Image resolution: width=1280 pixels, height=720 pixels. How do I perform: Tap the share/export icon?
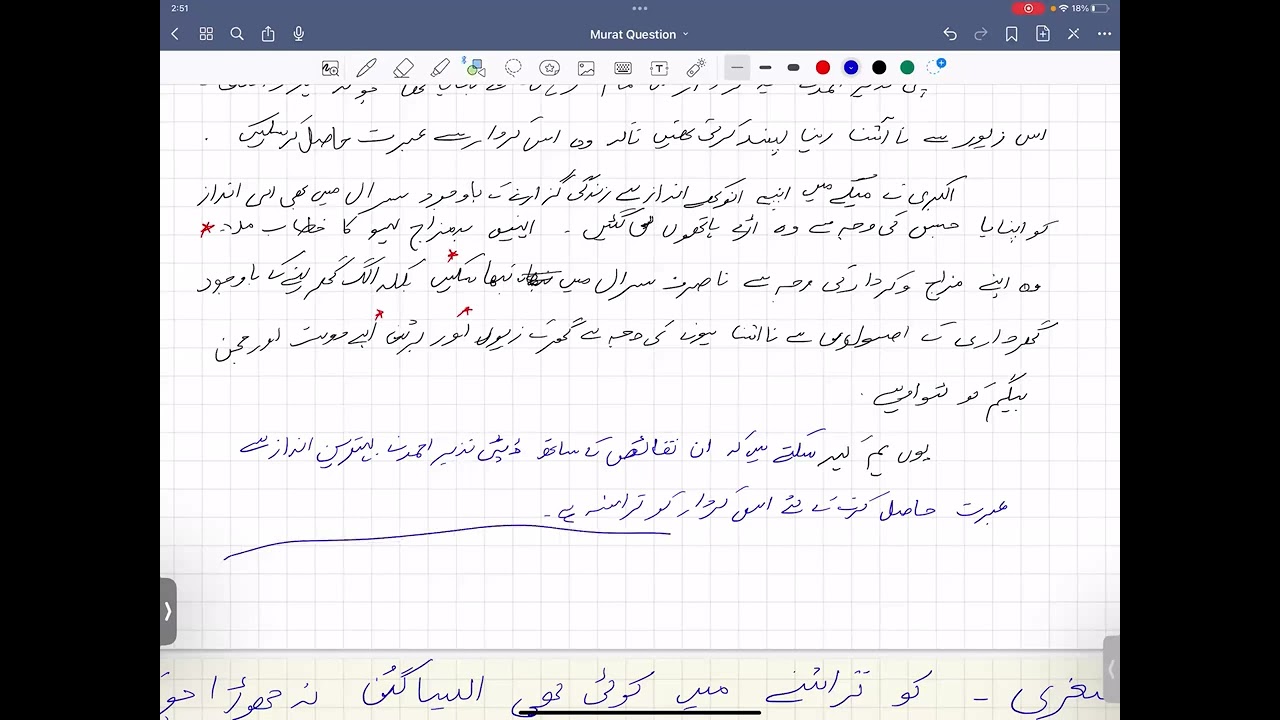[268, 34]
